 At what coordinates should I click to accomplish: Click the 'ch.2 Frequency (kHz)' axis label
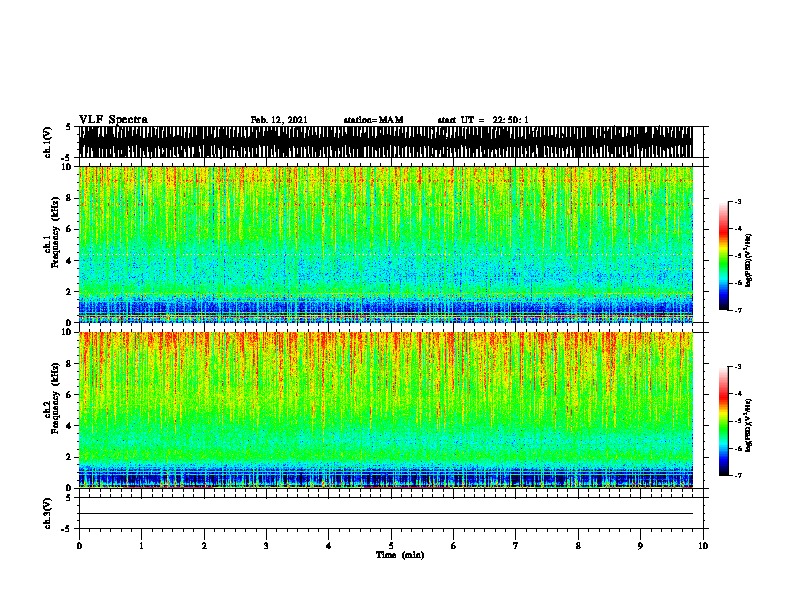[51, 398]
